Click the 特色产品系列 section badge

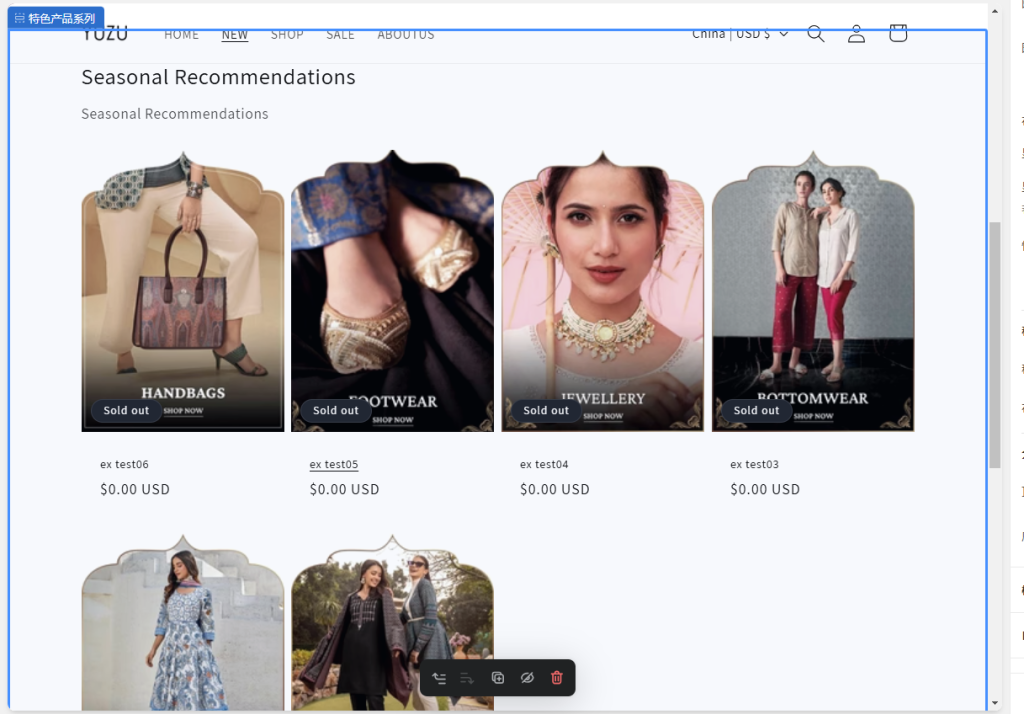click(x=55, y=17)
